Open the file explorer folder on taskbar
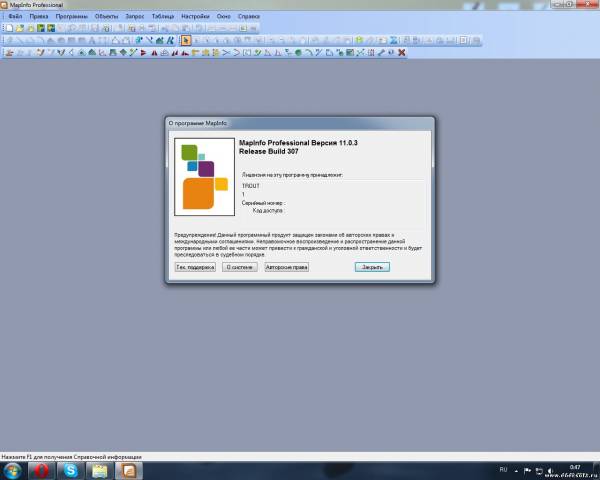This screenshot has width=600, height=480. pyautogui.click(x=99, y=471)
